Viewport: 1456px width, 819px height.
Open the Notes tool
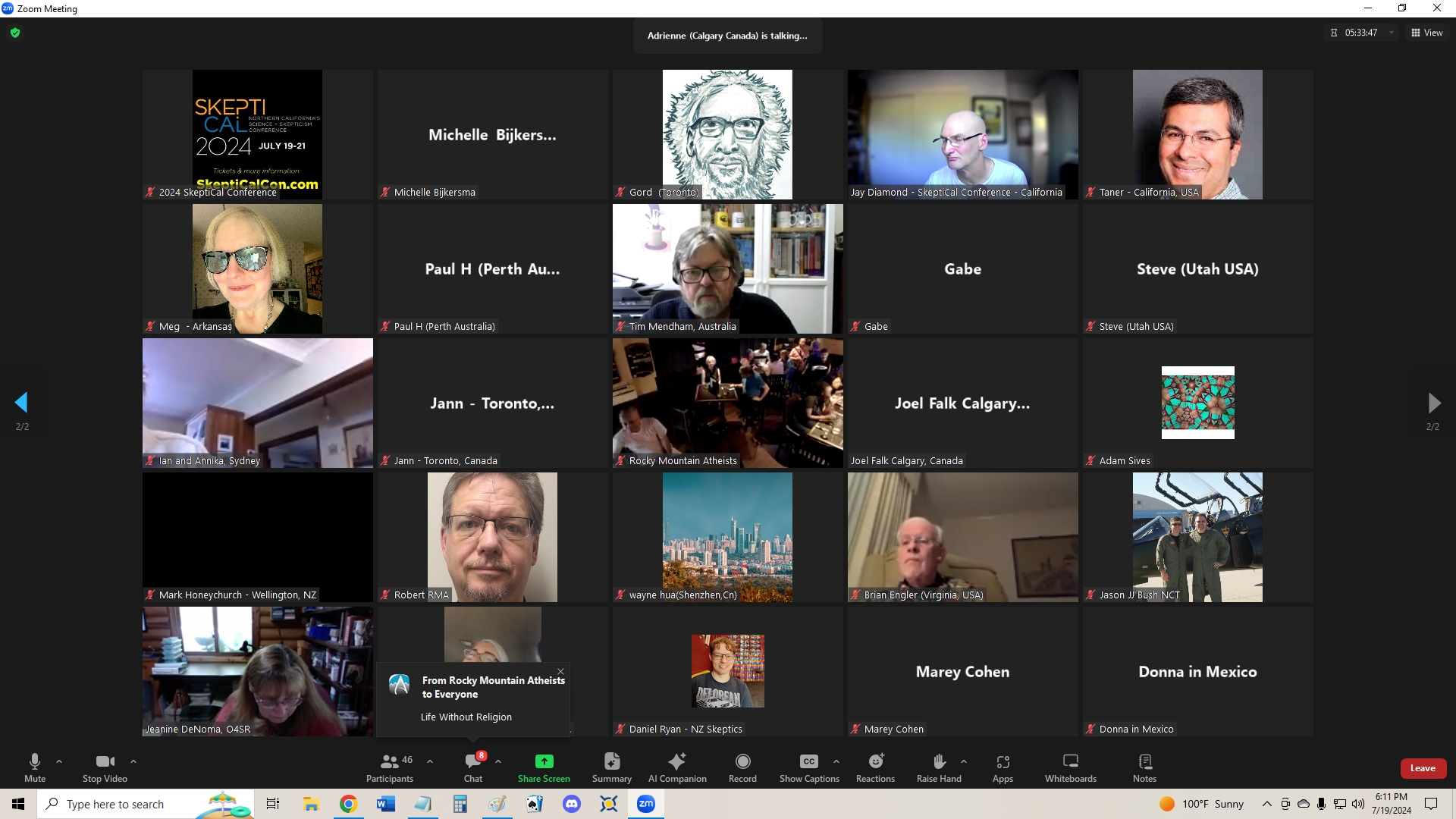coord(1144,762)
